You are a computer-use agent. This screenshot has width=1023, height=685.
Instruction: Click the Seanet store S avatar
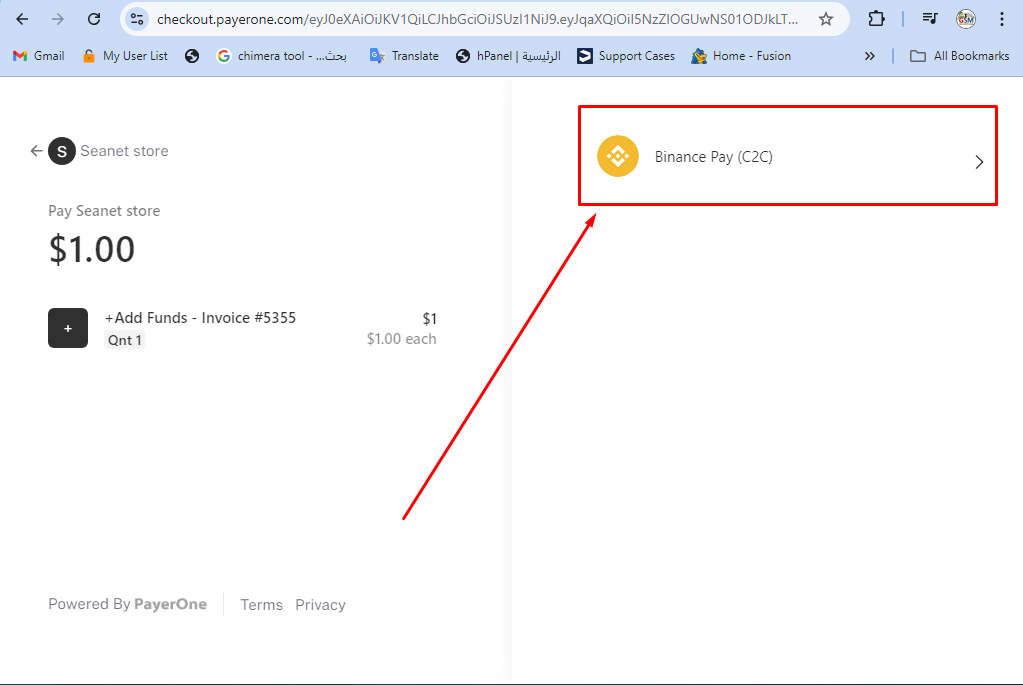coord(62,151)
